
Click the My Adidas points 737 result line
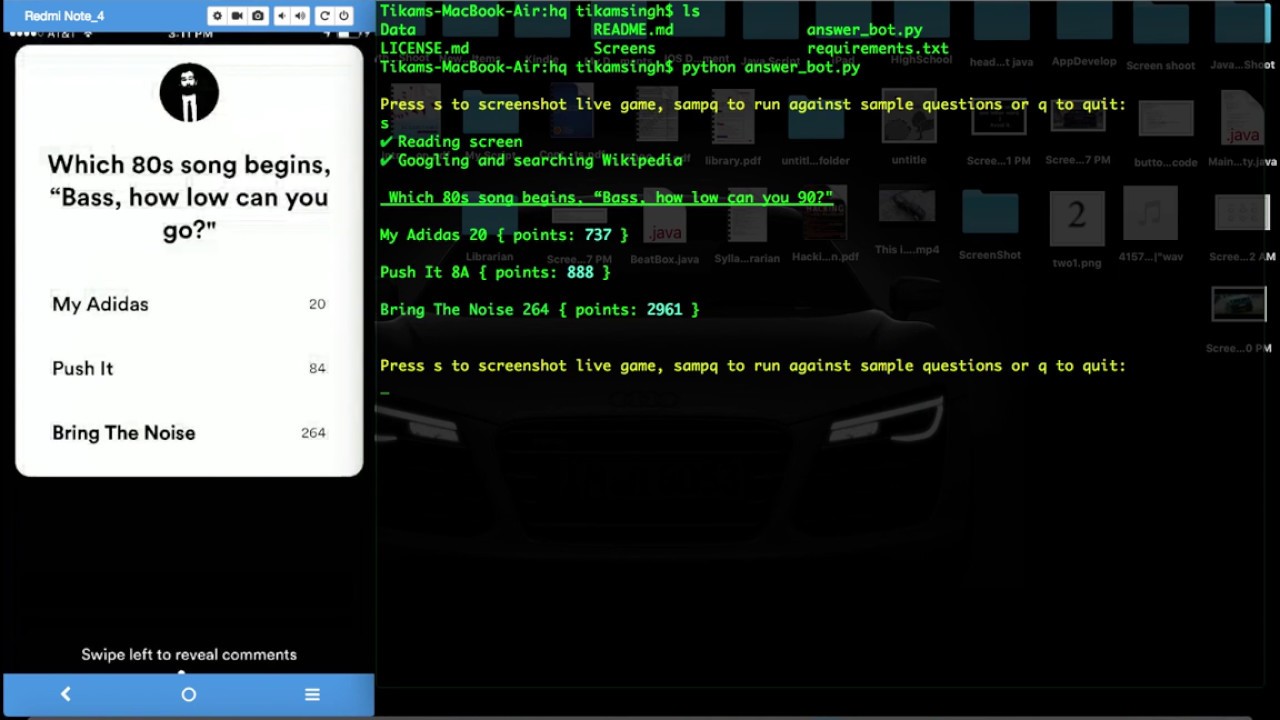pyautogui.click(x=504, y=235)
